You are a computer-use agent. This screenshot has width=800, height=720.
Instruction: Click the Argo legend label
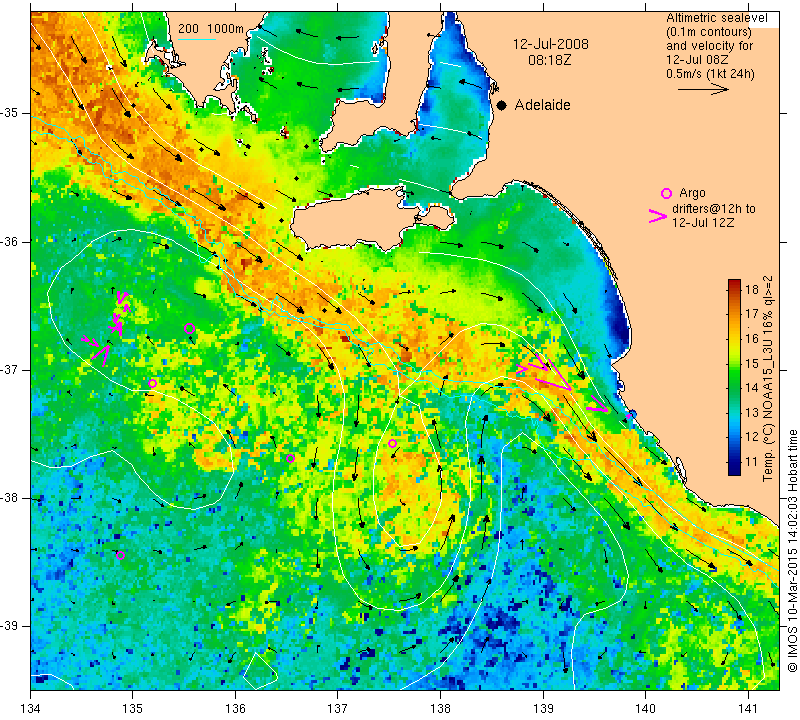pos(692,193)
